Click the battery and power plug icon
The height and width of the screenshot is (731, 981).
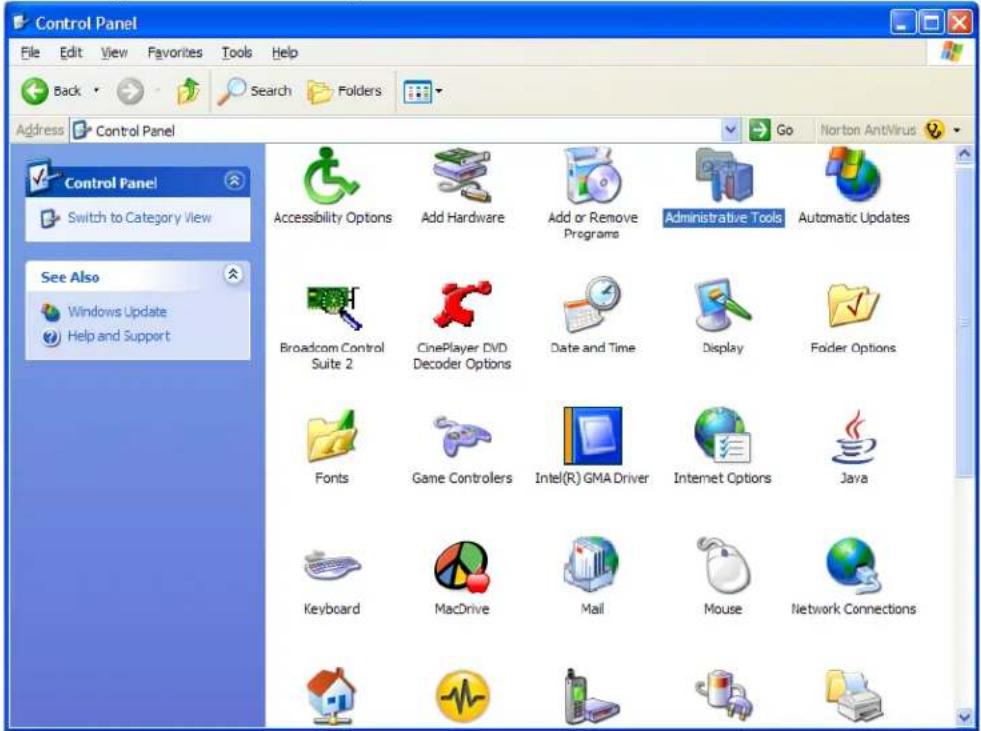(x=724, y=695)
